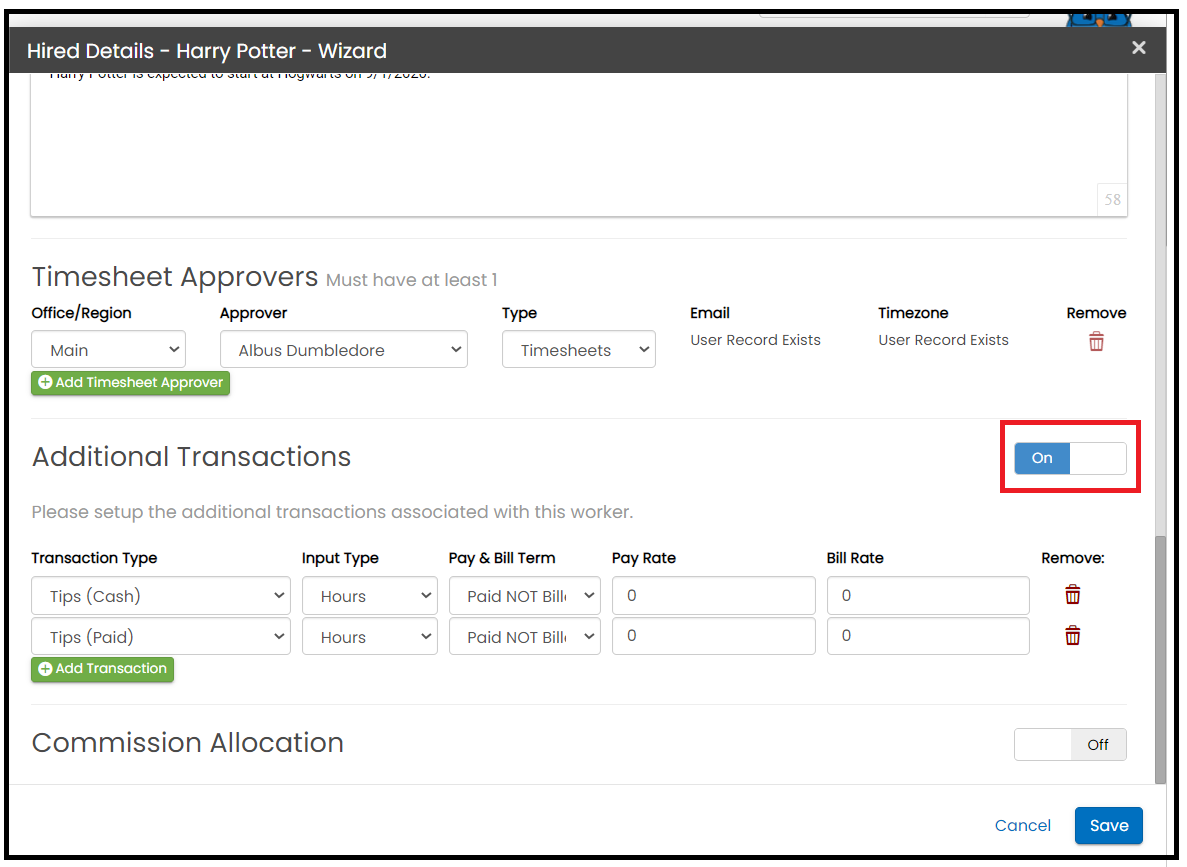Save the hired details
Viewport: 1187px width, 867px height.
pyautogui.click(x=1108, y=825)
